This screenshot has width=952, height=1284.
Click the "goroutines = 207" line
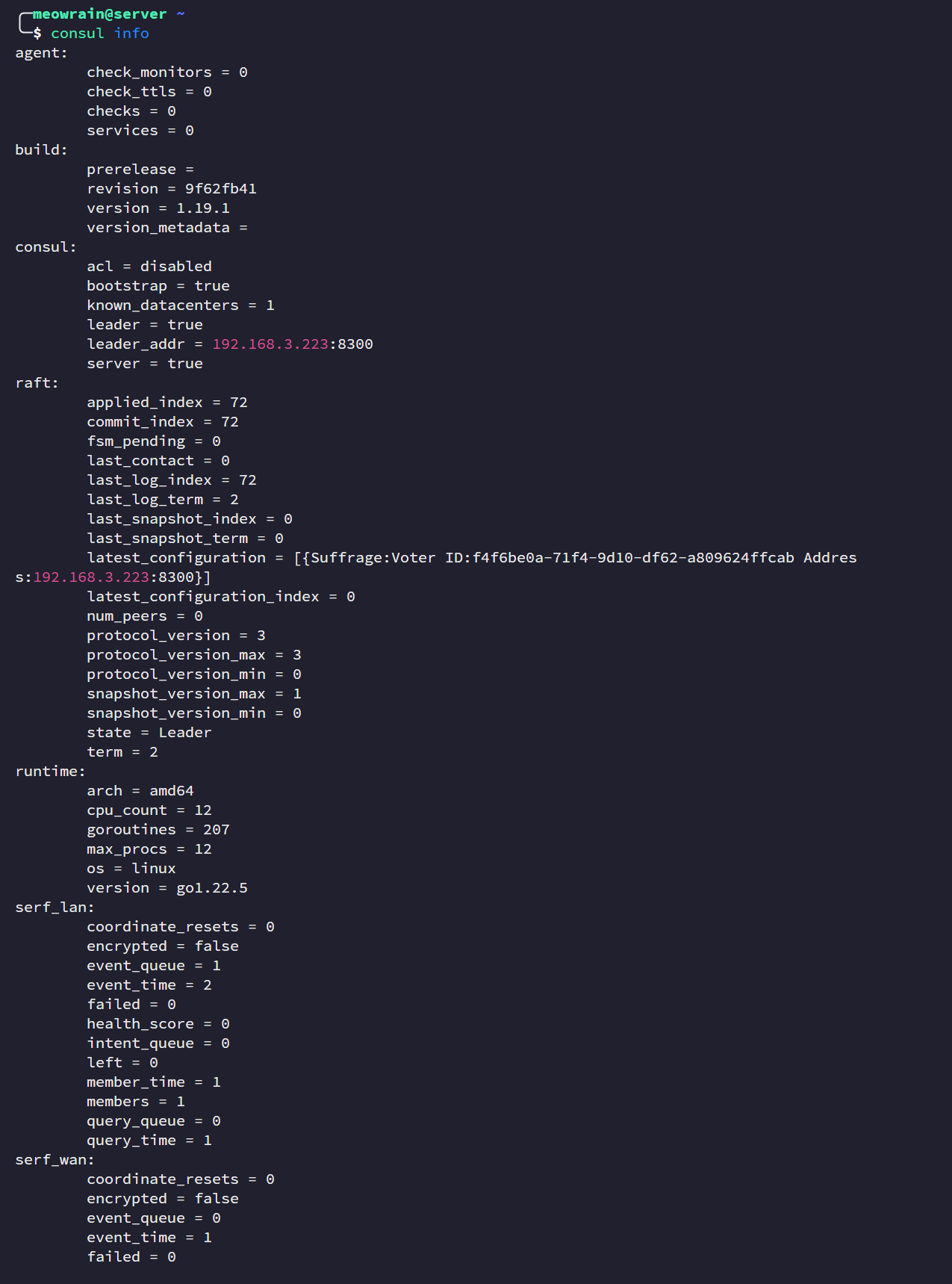158,830
